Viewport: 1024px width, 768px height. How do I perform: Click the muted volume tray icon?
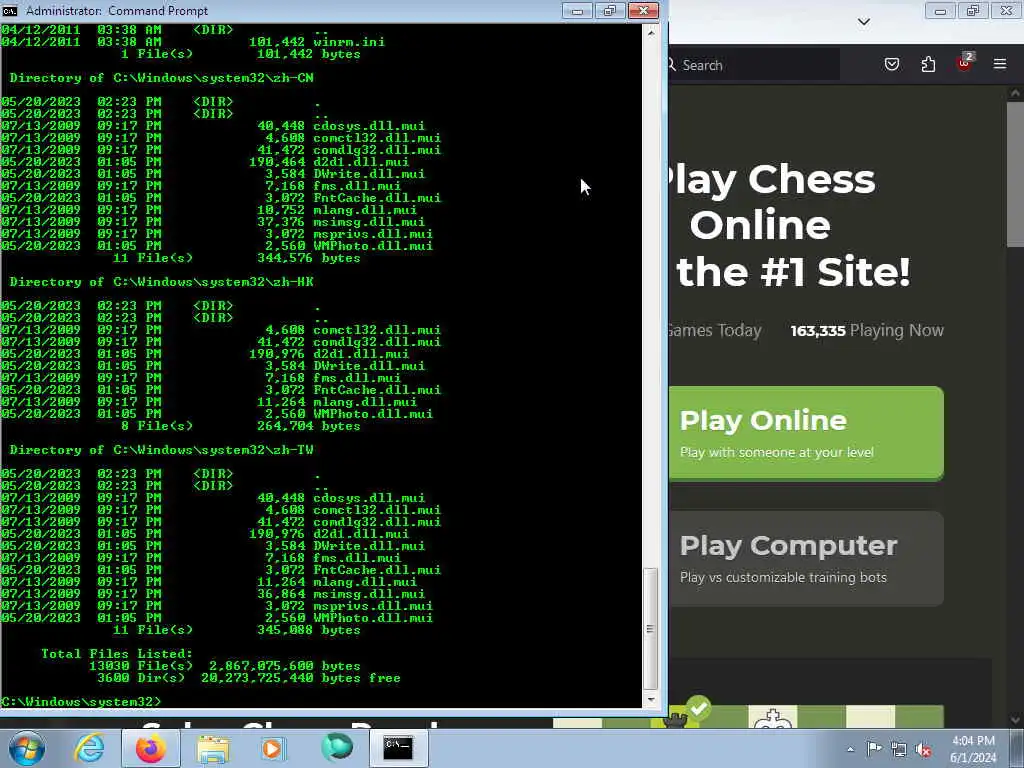coord(923,749)
